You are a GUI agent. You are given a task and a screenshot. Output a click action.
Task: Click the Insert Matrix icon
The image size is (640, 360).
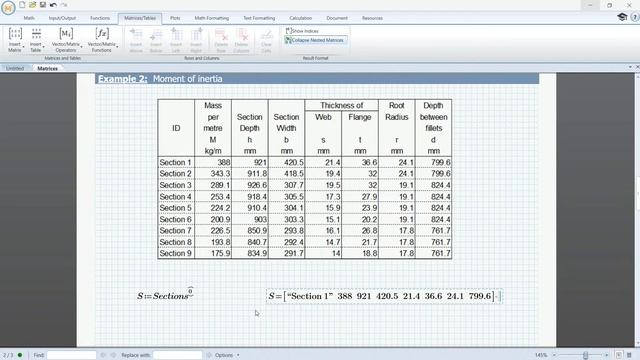click(x=15, y=33)
